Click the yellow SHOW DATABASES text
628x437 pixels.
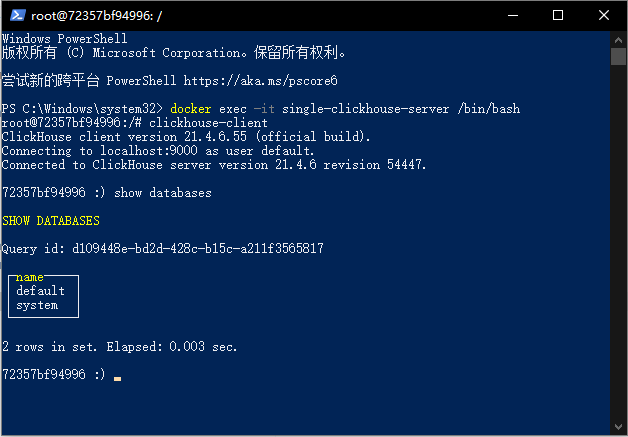(51, 221)
